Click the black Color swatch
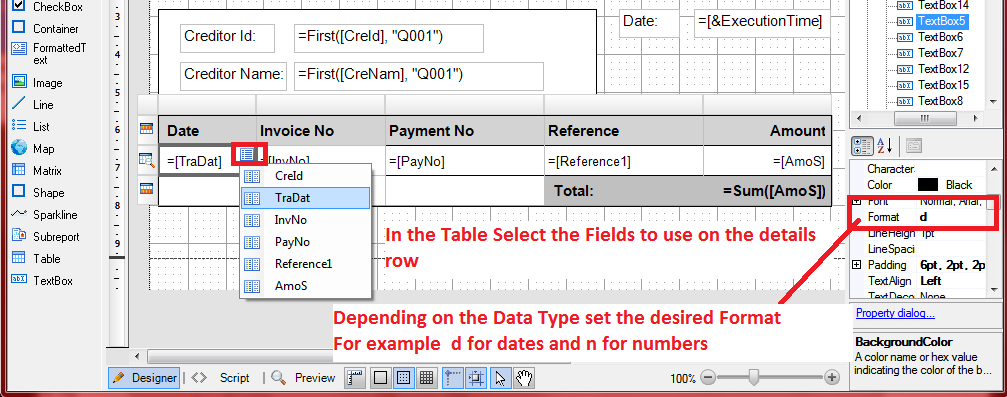 pos(928,184)
